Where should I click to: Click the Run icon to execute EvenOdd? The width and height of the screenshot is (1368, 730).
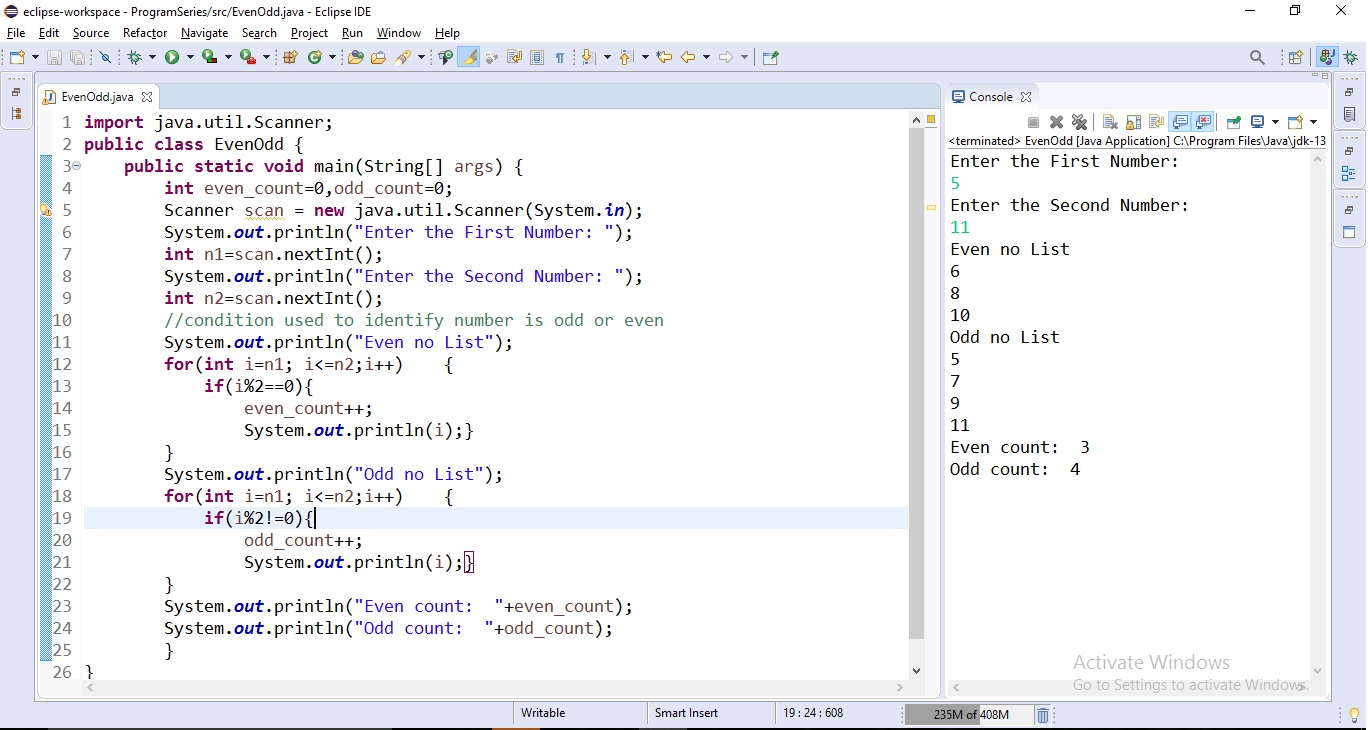point(172,57)
